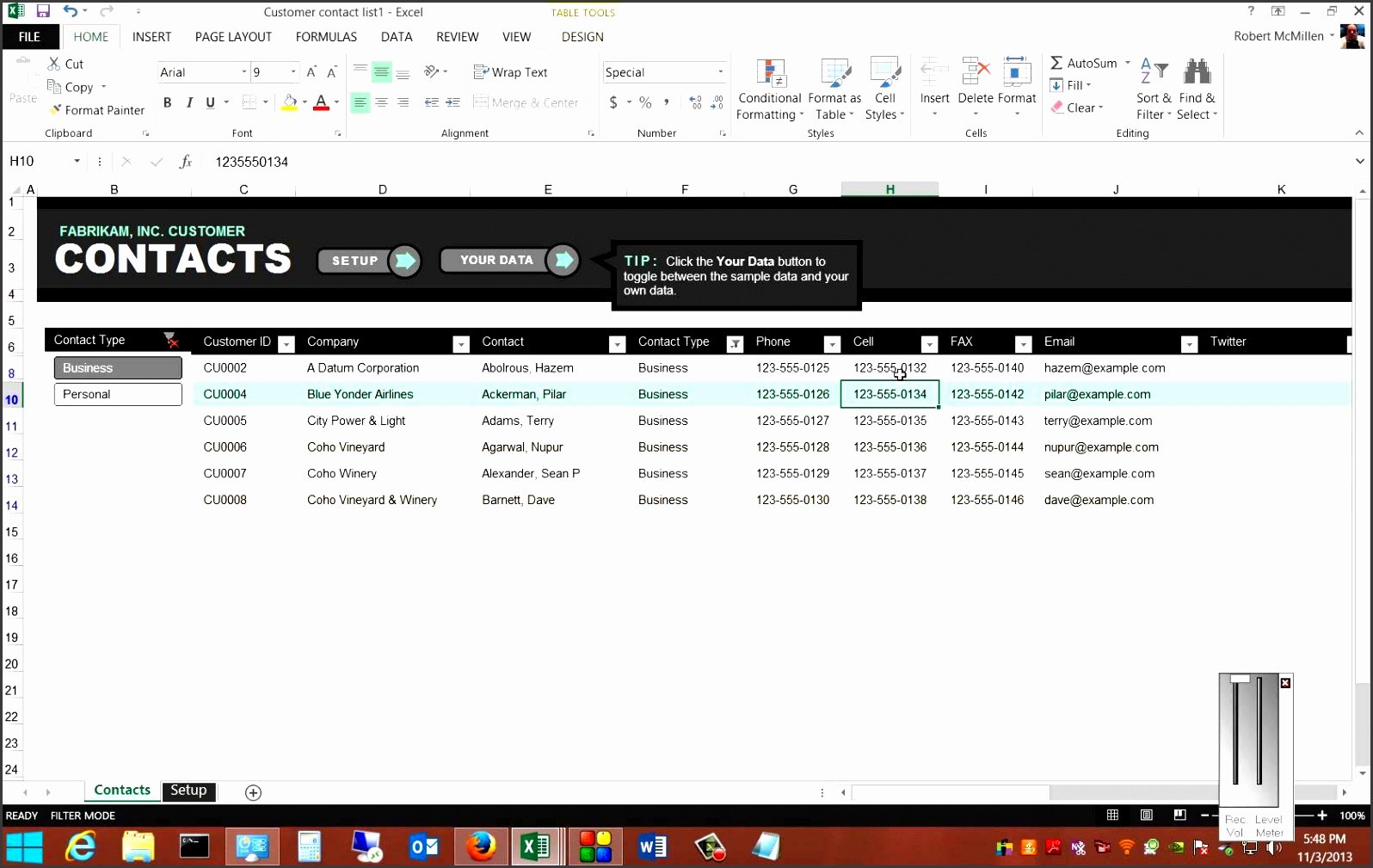Click the Cut scissors icon

click(53, 64)
